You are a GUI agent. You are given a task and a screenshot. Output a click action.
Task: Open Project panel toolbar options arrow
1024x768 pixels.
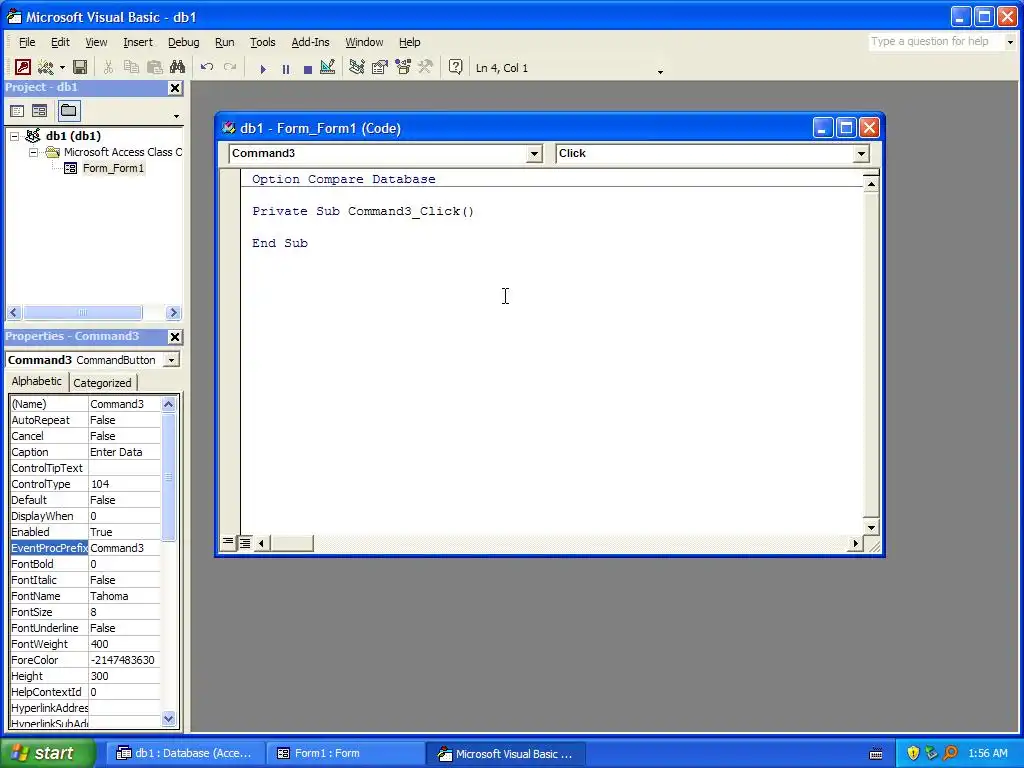[176, 116]
